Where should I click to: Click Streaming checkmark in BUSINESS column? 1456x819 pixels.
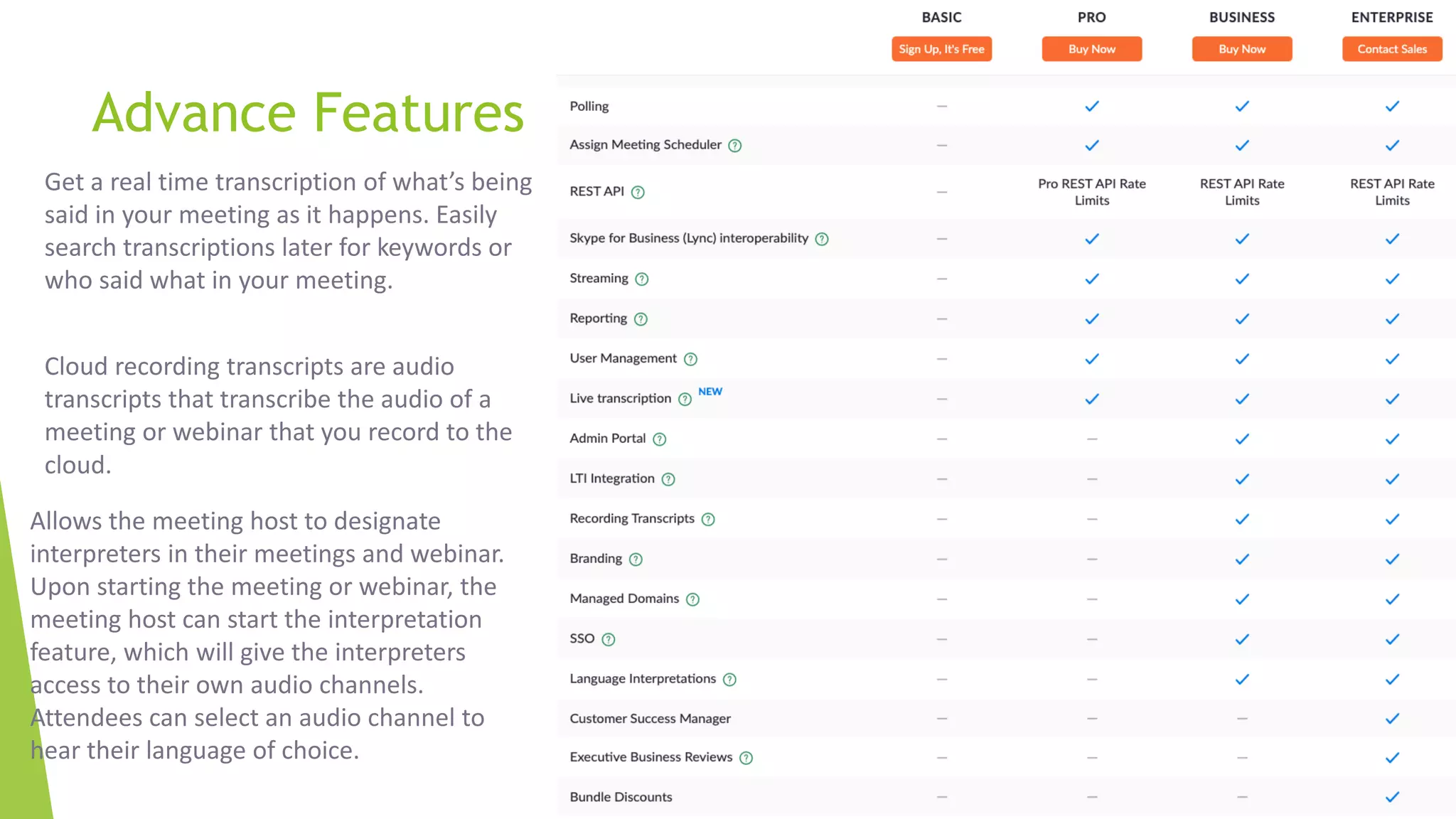[x=1242, y=279]
